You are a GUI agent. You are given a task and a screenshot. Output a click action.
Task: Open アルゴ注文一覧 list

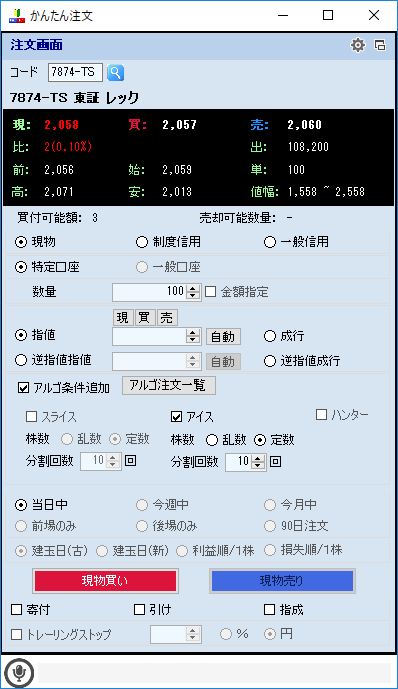click(169, 385)
